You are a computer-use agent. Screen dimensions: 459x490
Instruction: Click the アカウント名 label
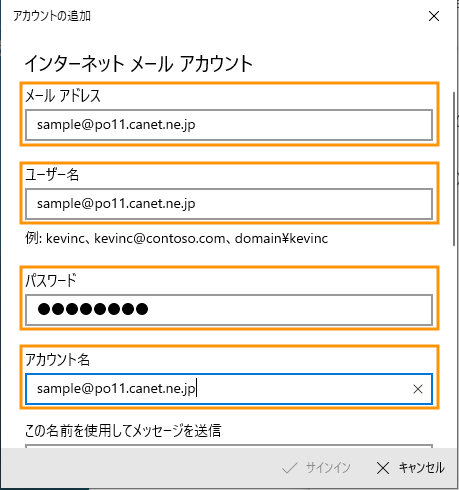57,360
